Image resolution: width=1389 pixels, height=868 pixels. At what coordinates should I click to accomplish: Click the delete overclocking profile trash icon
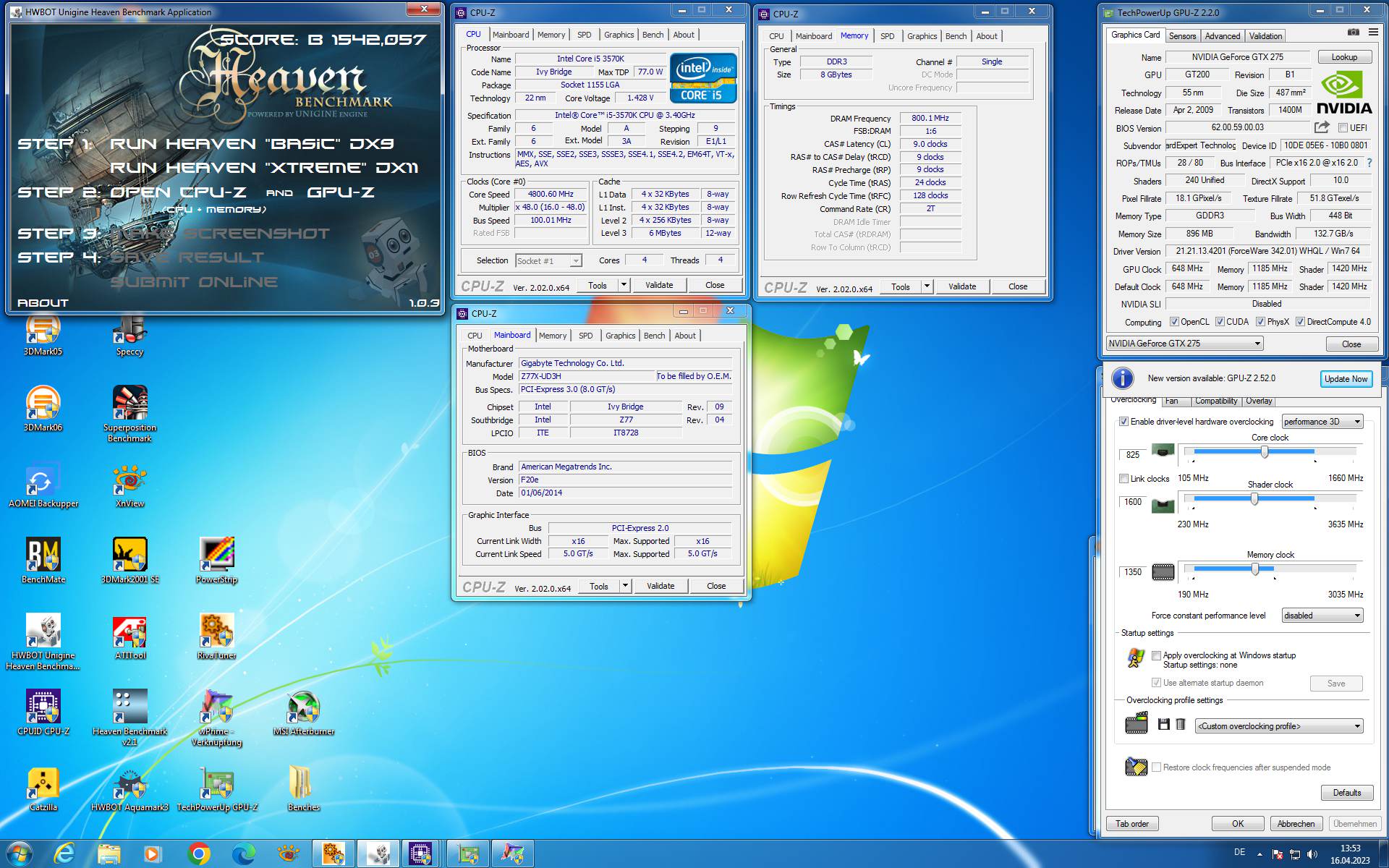click(1181, 724)
